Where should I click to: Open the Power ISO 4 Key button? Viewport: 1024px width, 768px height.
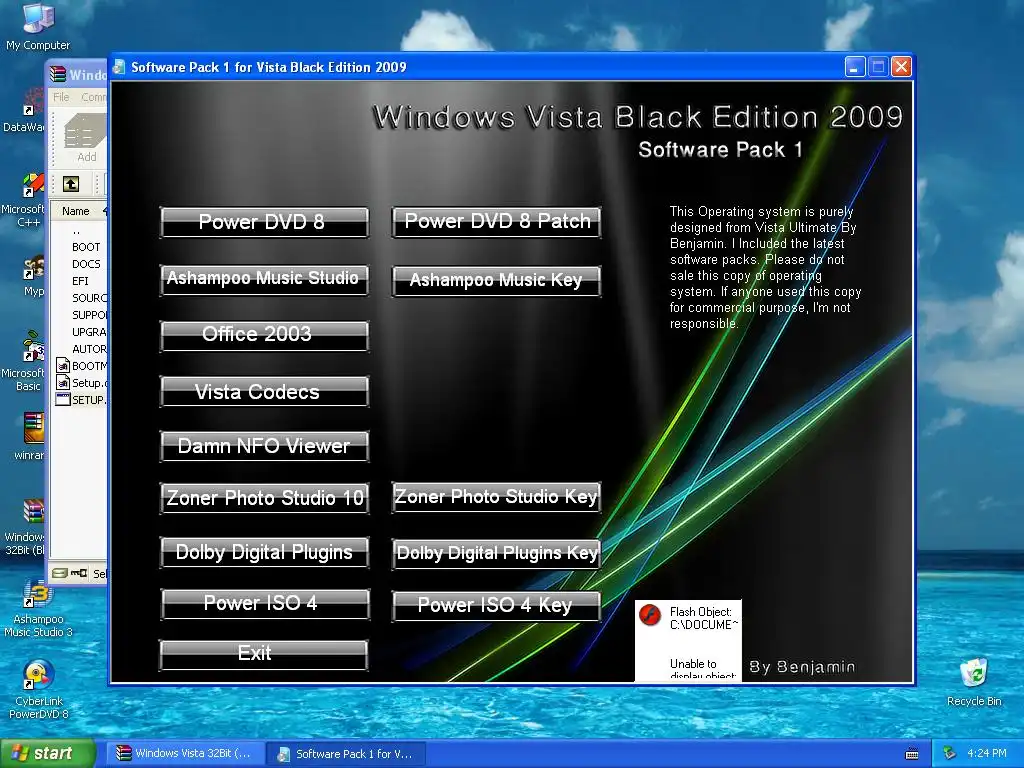coord(496,606)
